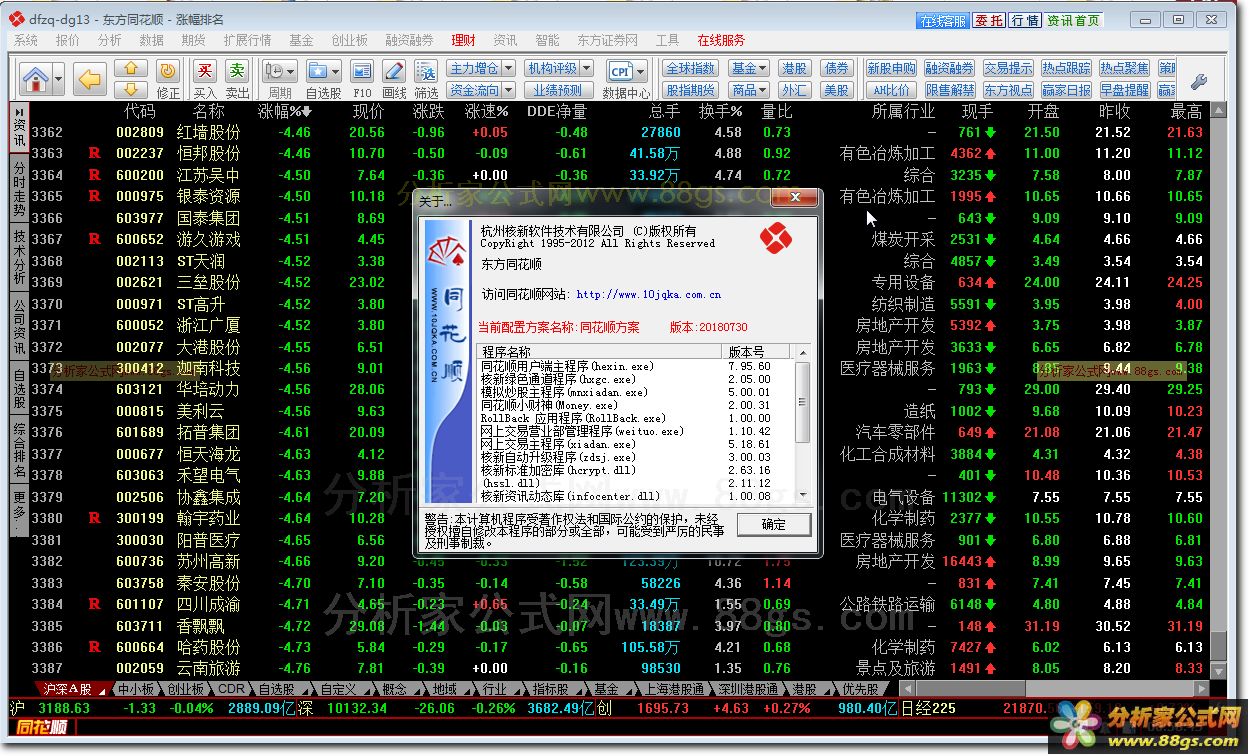The image size is (1250, 756).
Task: Open the 报价 menu
Action: point(68,40)
